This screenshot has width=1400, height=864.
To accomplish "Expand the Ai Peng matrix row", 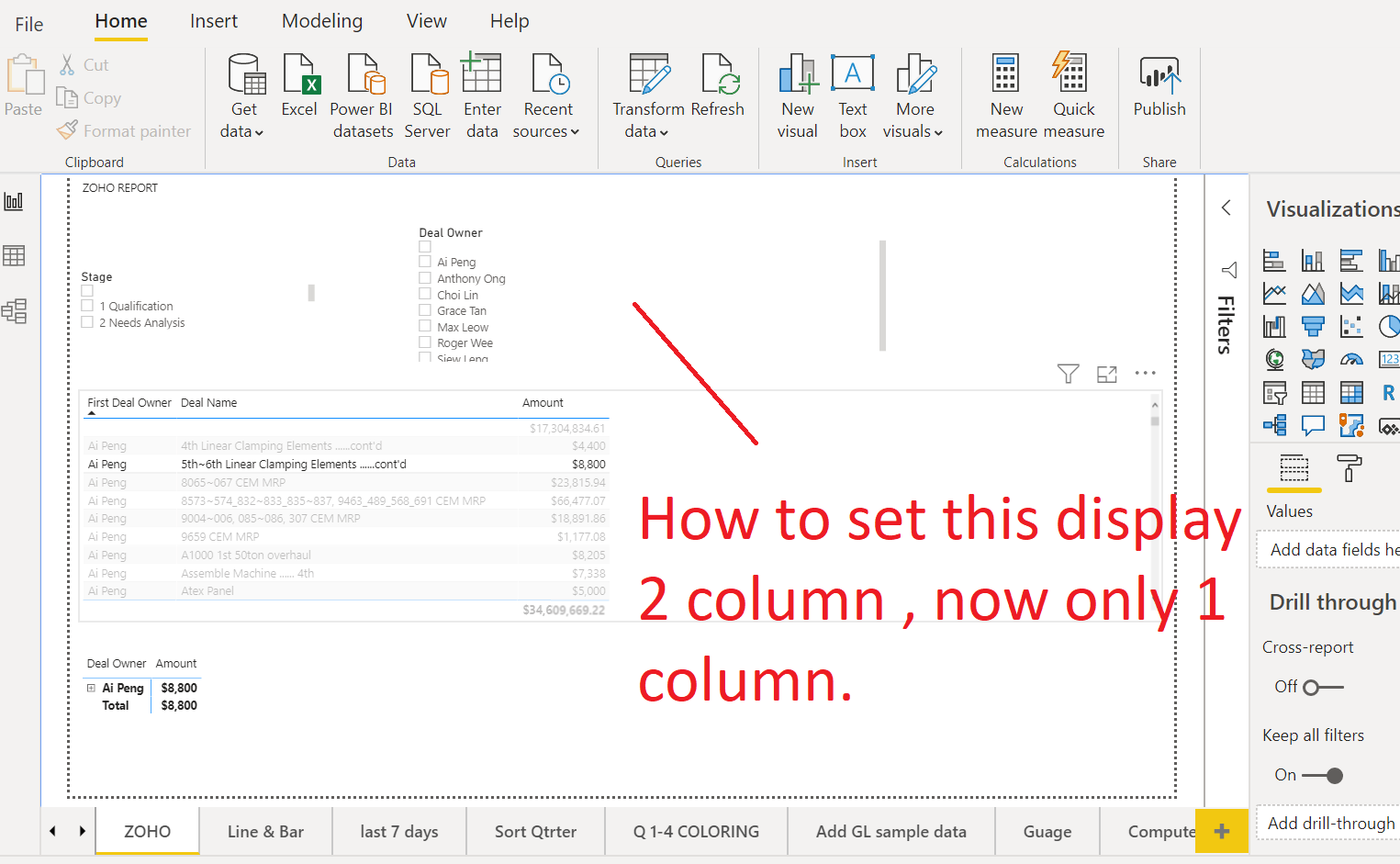I will (x=91, y=688).
